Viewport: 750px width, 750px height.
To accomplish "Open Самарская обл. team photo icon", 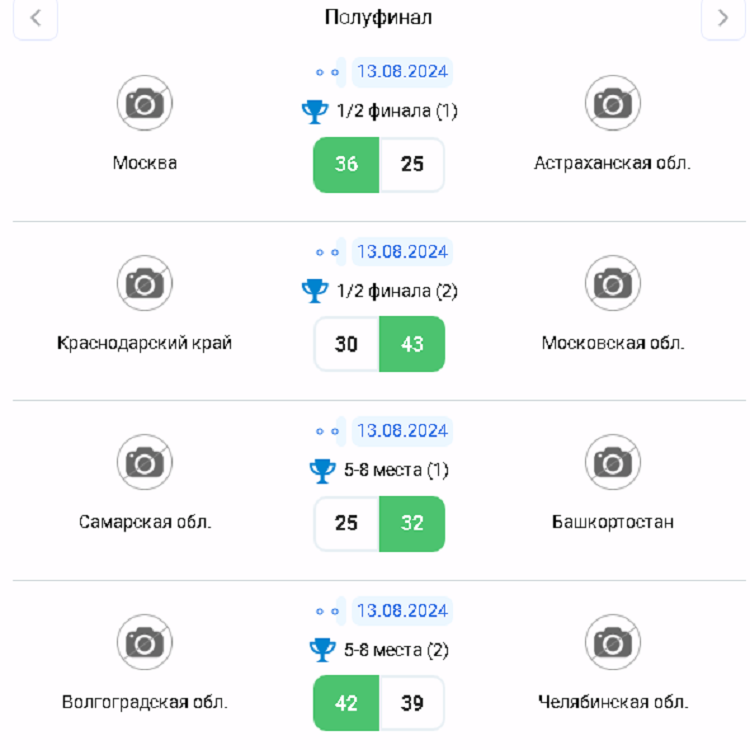I will tap(145, 462).
